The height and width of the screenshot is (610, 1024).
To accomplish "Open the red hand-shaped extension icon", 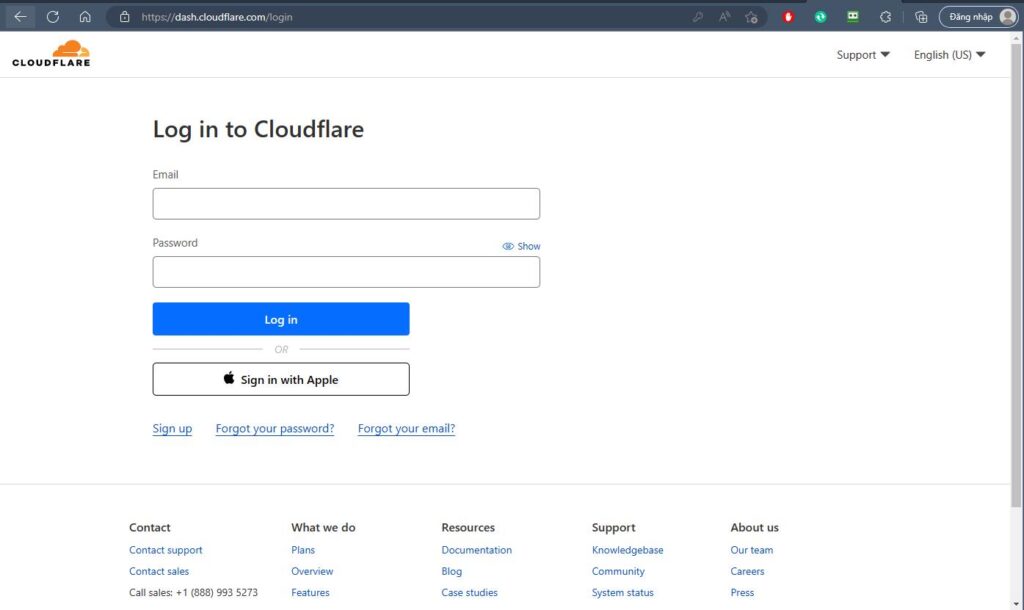I will (788, 16).
